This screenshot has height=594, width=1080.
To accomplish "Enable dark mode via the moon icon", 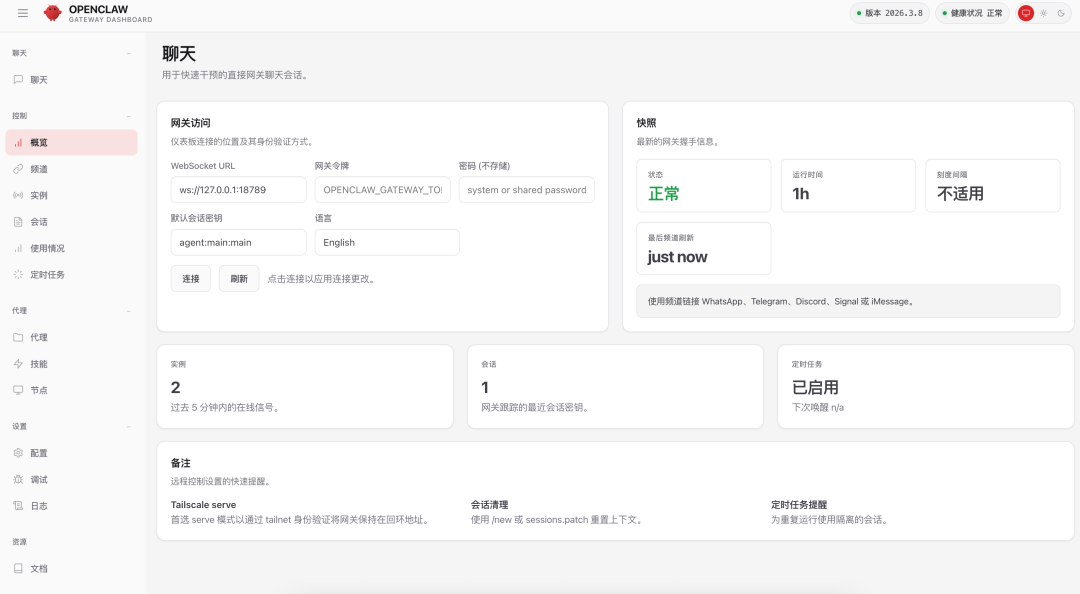I will 1060,13.
